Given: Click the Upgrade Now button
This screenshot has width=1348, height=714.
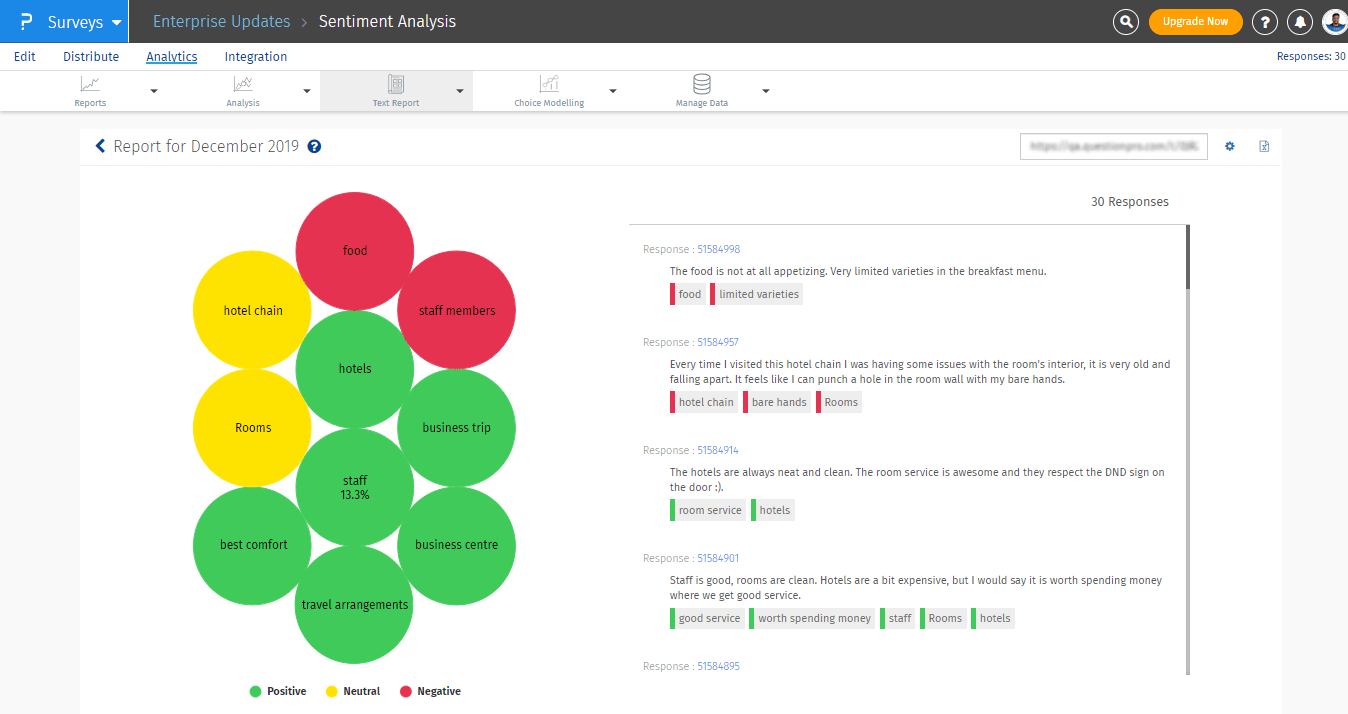Looking at the screenshot, I should click(x=1195, y=21).
